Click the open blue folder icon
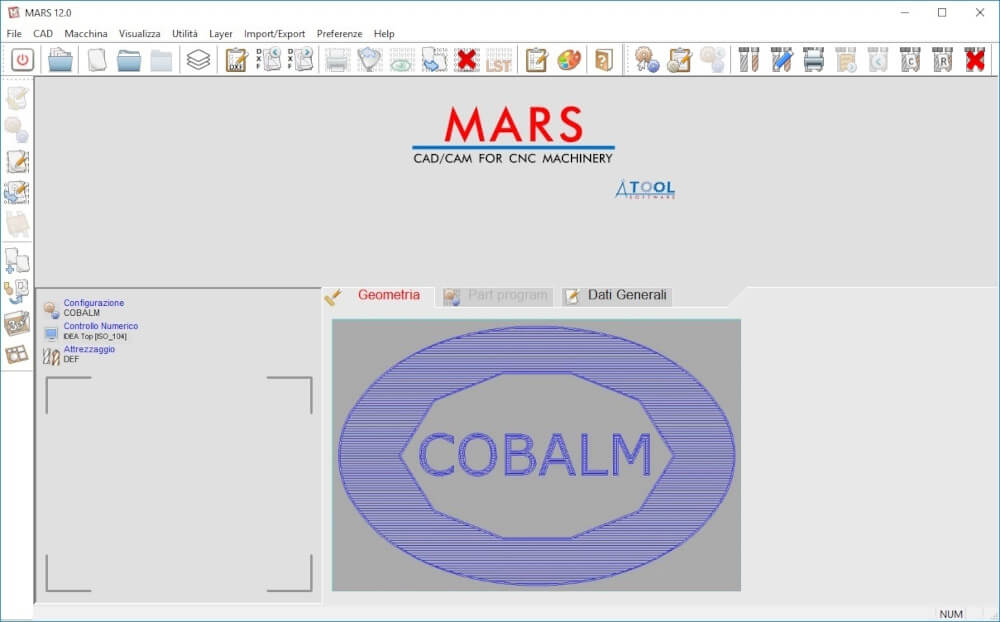The image size is (1000, 622). [129, 60]
